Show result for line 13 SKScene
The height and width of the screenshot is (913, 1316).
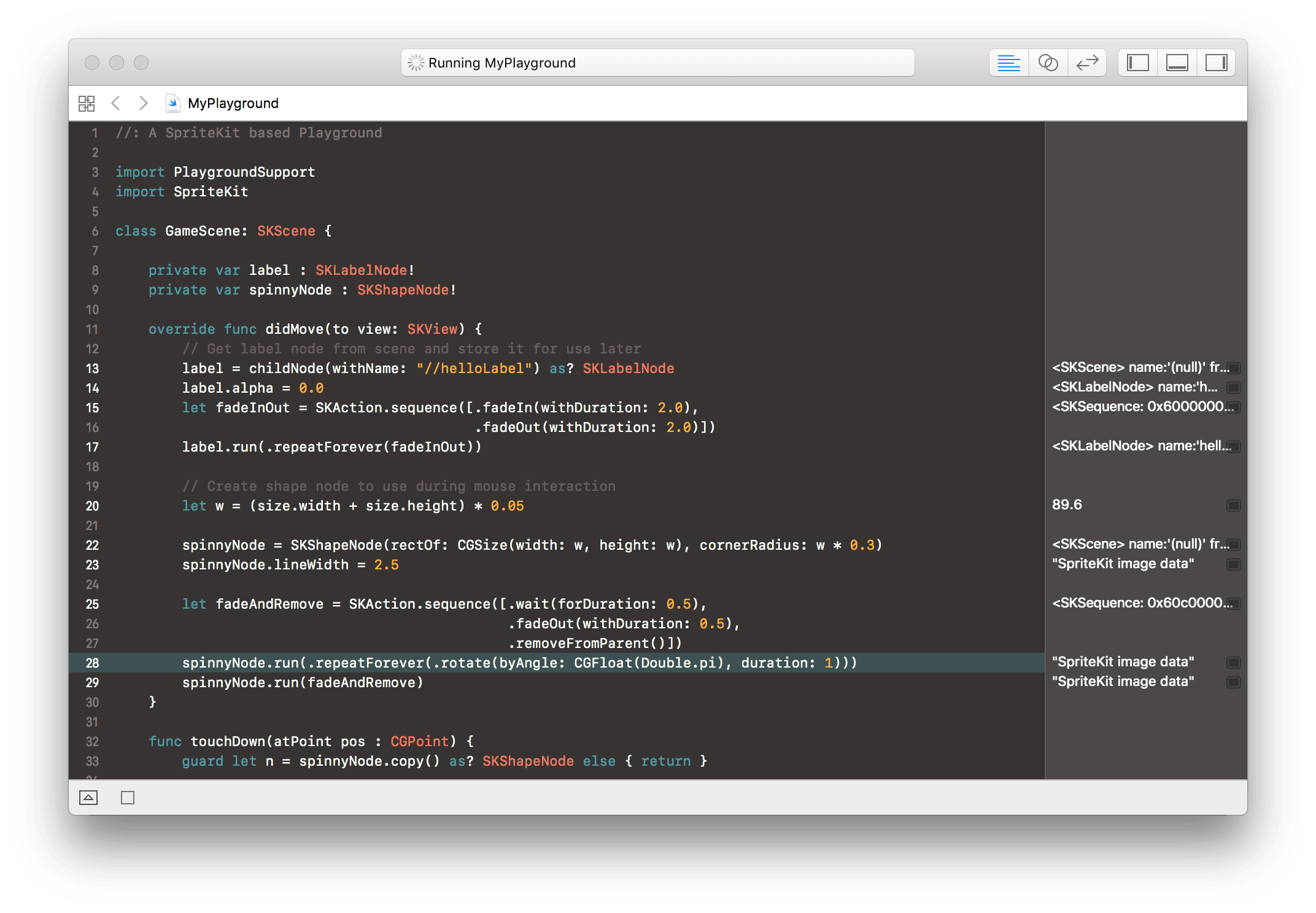coord(1233,368)
